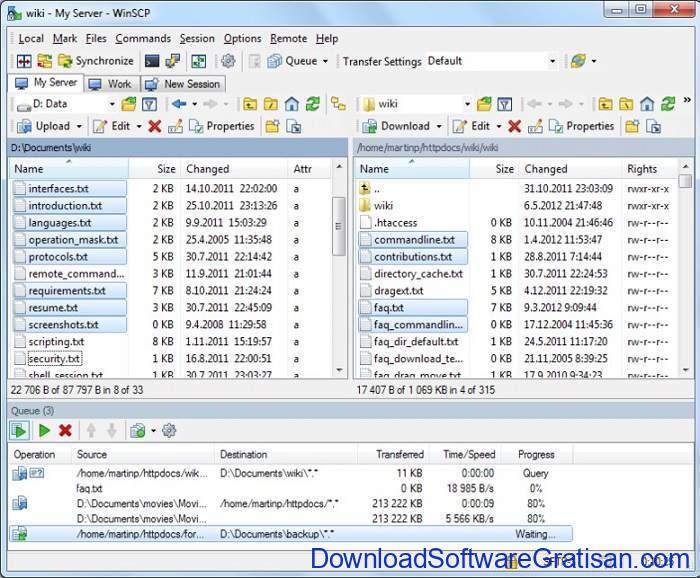The height and width of the screenshot is (578, 700).
Task: Open queue preferences gear icon
Action: pyautogui.click(x=169, y=431)
